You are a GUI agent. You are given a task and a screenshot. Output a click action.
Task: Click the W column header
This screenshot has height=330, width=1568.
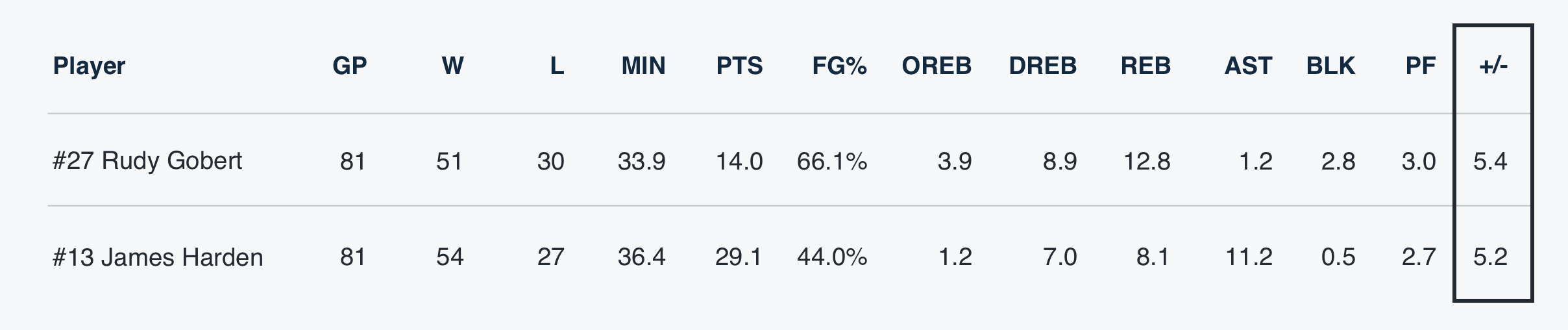click(x=452, y=66)
